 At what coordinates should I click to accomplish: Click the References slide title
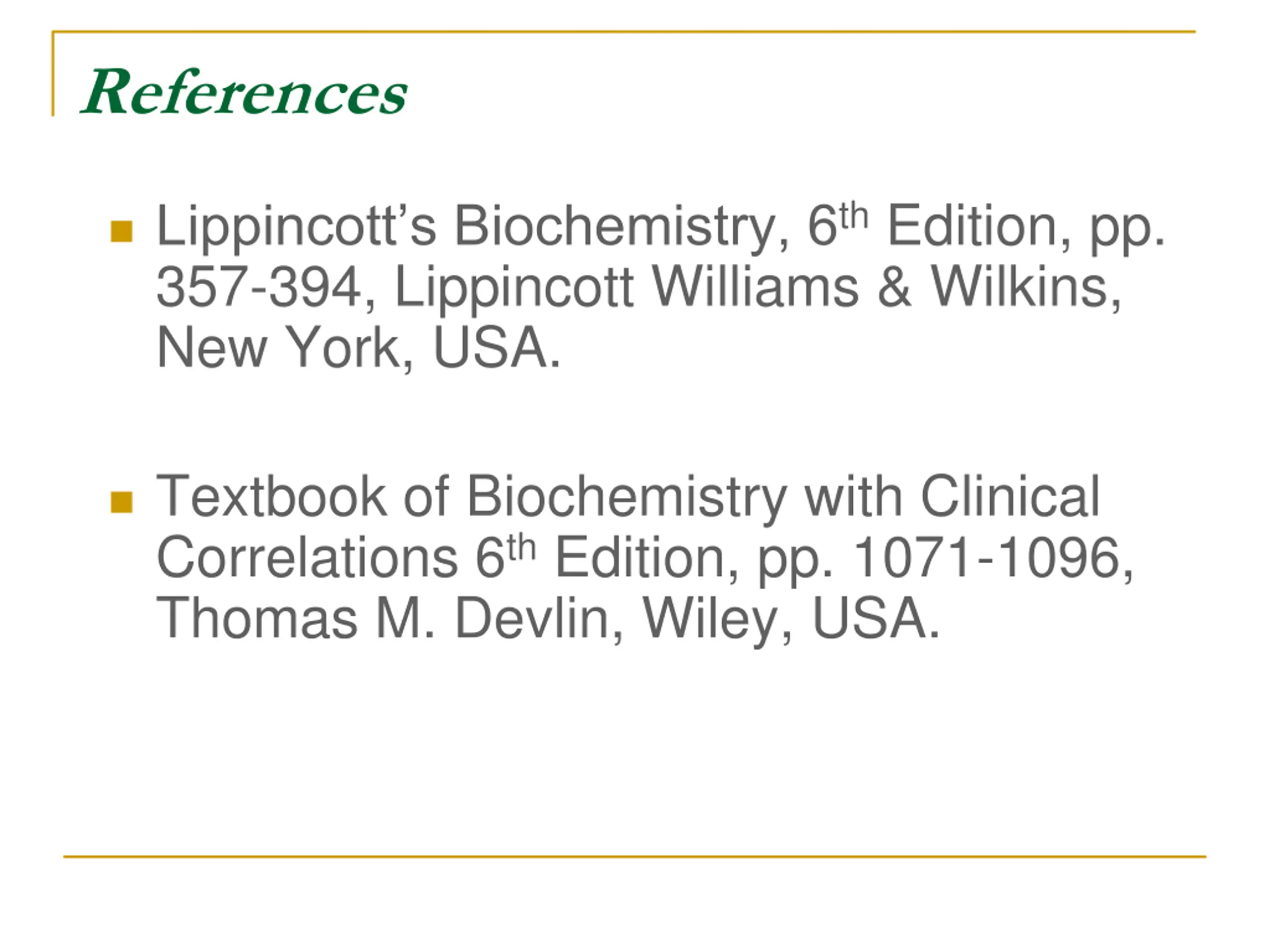244,92
